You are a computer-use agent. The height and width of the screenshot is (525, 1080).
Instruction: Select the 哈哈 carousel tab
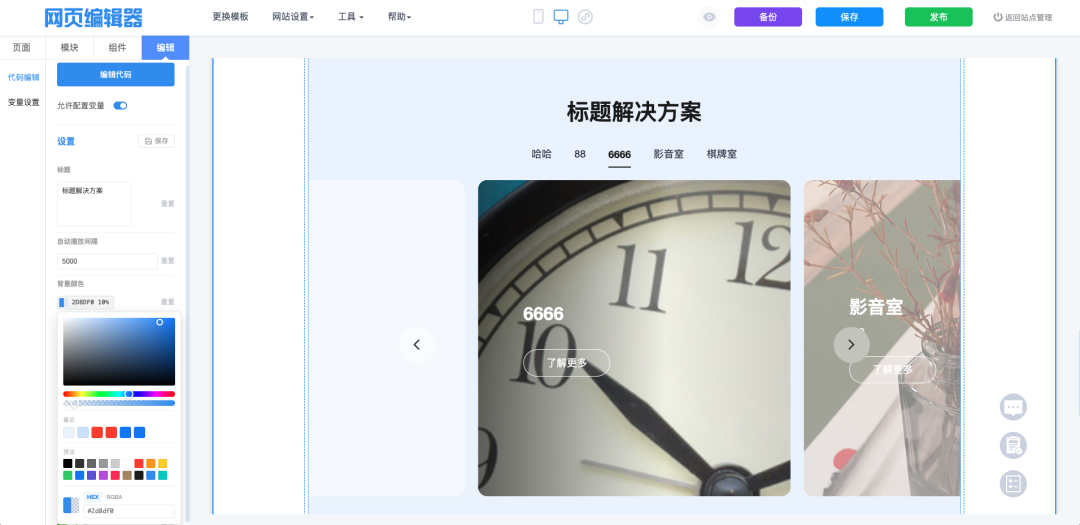pos(541,154)
